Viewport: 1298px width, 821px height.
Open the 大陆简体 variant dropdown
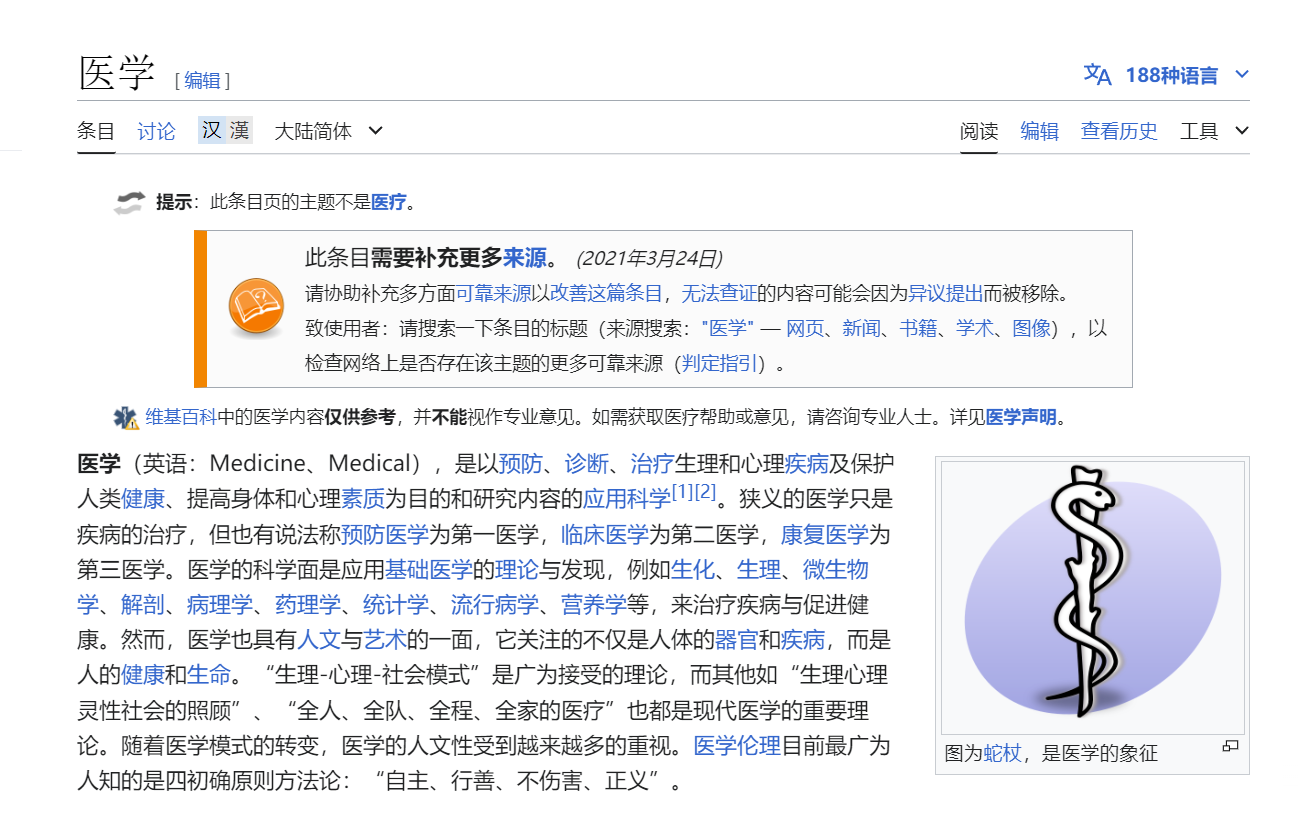328,131
